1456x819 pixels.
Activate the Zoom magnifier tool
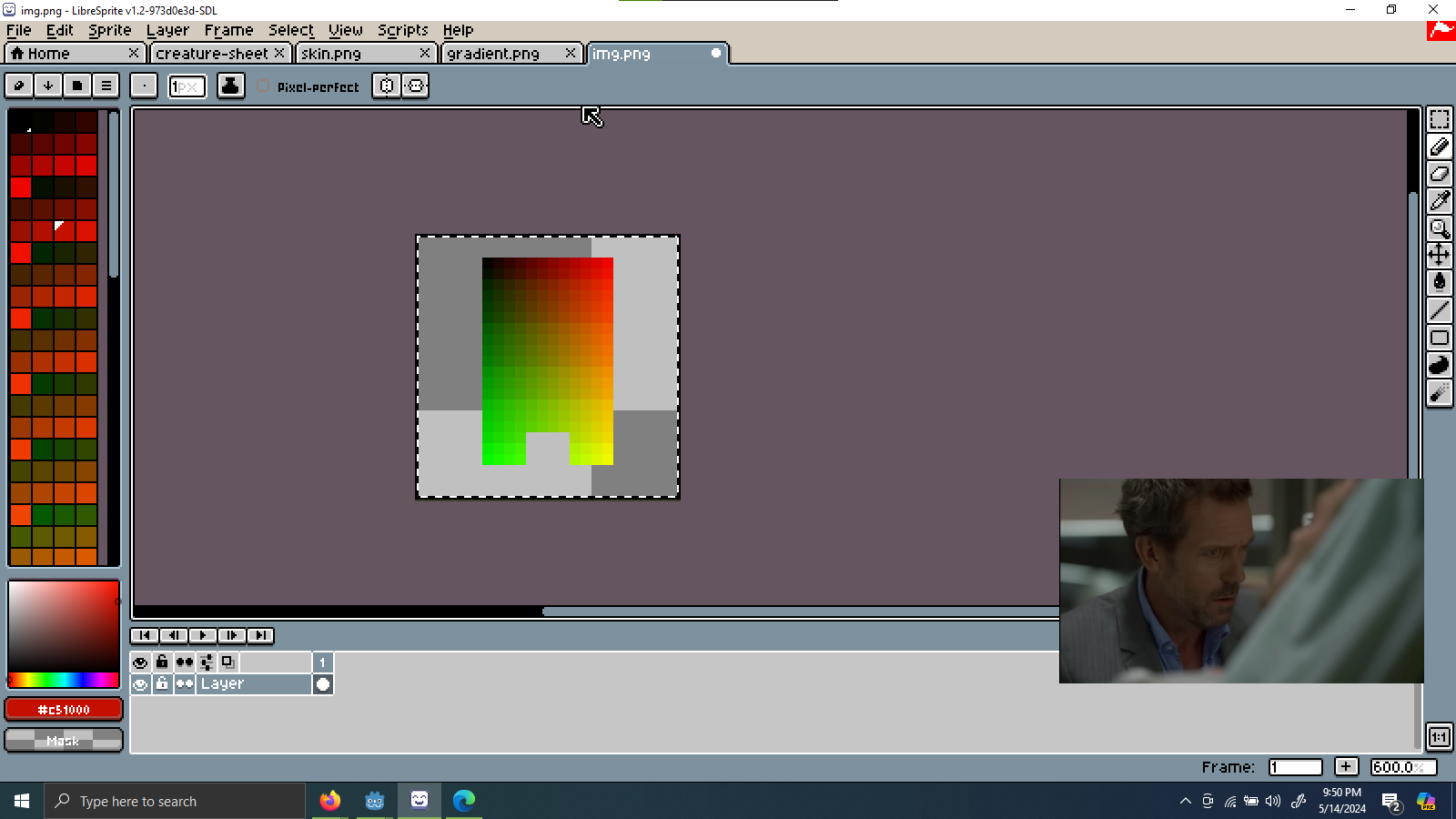coord(1439,228)
